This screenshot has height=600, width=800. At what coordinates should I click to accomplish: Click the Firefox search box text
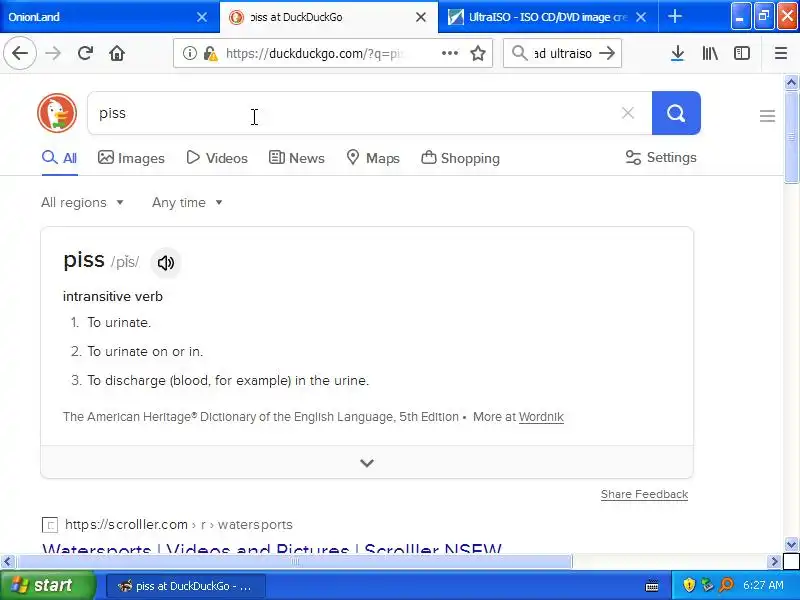pyautogui.click(x=563, y=53)
